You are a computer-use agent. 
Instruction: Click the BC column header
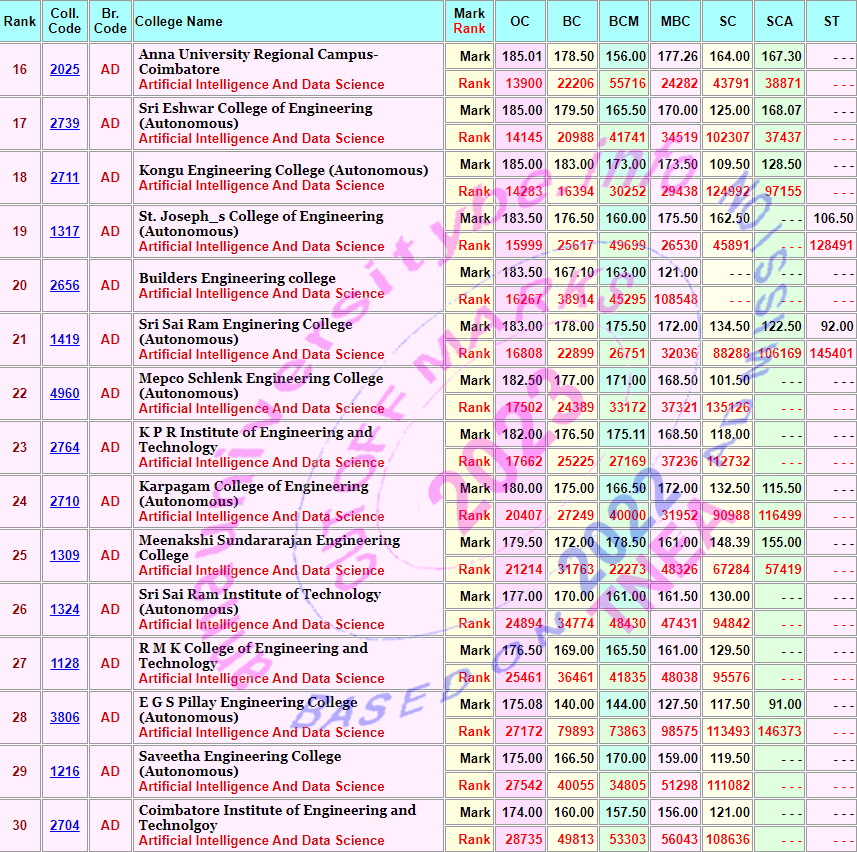(572, 21)
